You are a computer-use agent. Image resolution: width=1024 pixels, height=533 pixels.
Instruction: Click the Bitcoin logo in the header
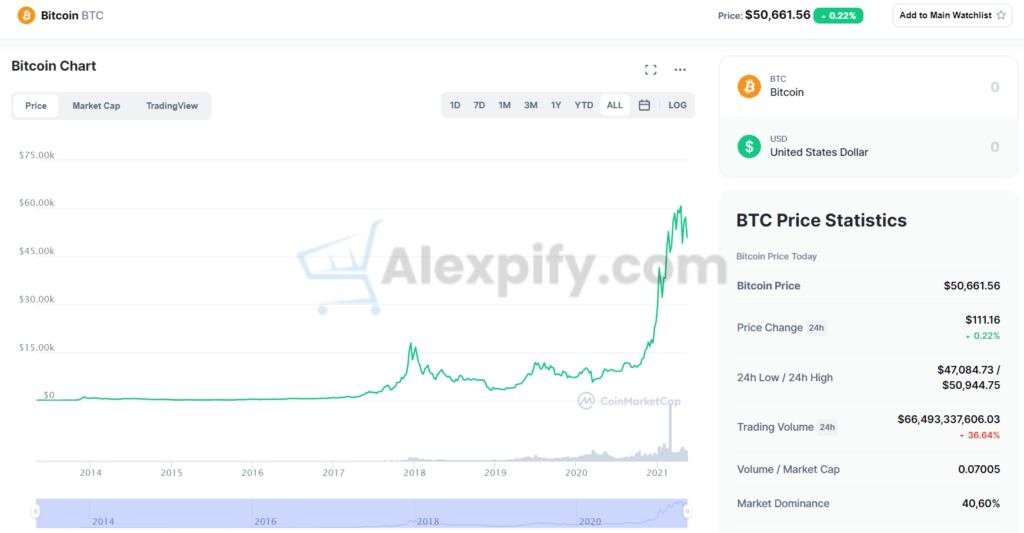click(26, 16)
